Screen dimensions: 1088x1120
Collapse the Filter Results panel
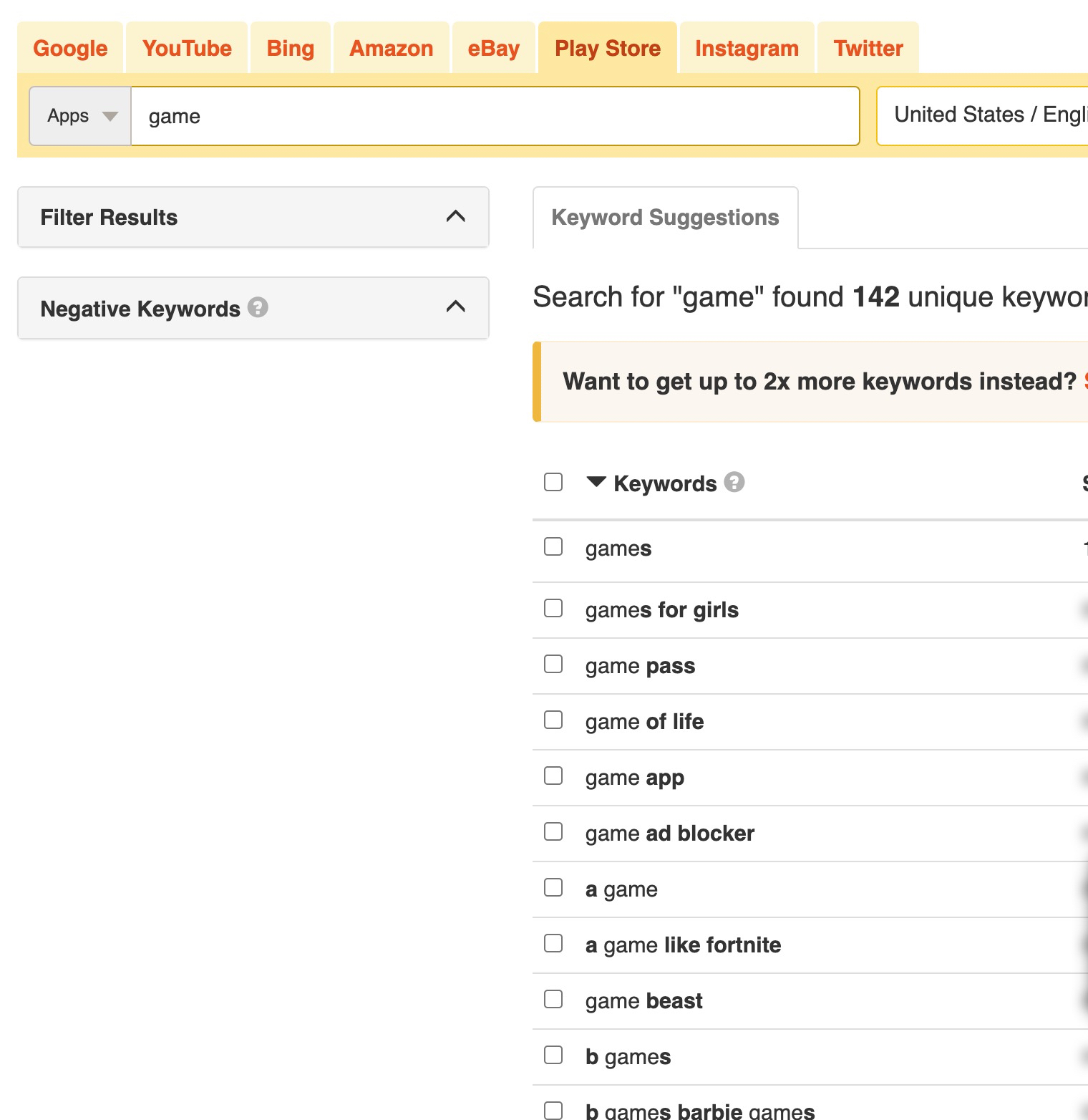(x=455, y=216)
